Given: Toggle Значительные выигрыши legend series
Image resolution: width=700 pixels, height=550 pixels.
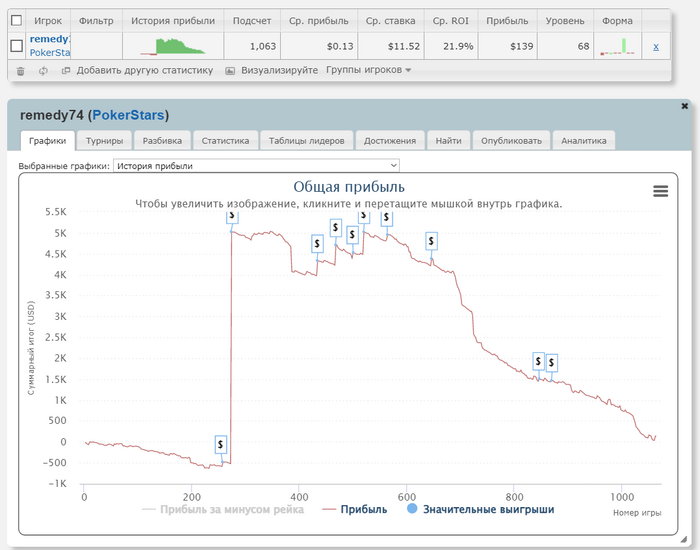Looking at the screenshot, I should pyautogui.click(x=481, y=509).
